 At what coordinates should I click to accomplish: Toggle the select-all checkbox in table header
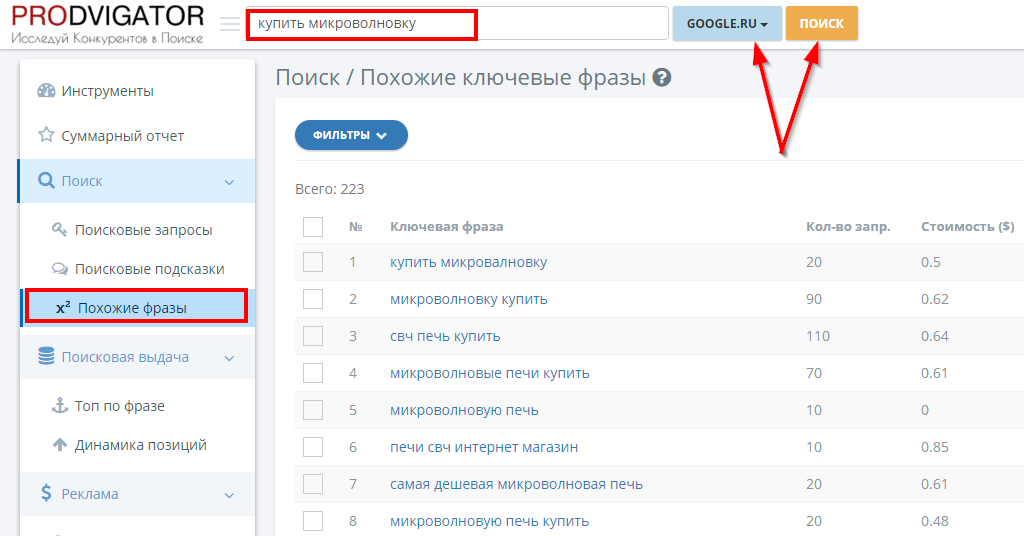pos(313,227)
